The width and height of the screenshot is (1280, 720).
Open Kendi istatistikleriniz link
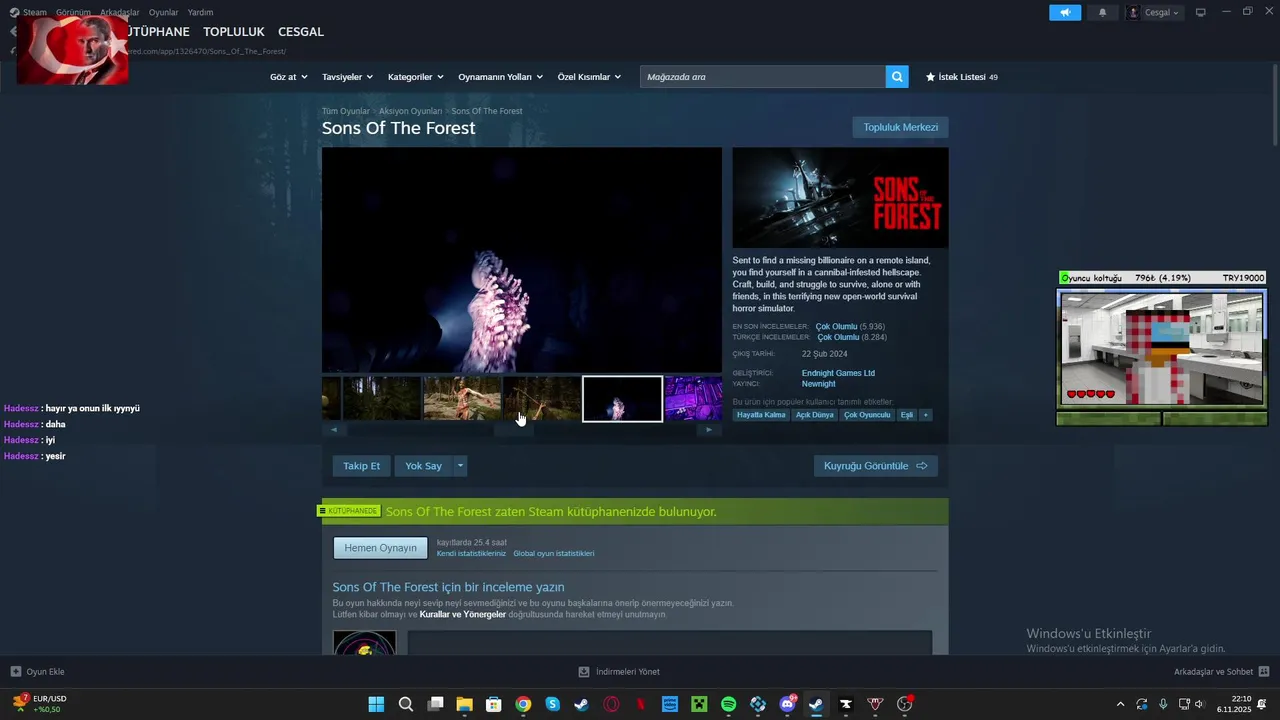(x=471, y=553)
